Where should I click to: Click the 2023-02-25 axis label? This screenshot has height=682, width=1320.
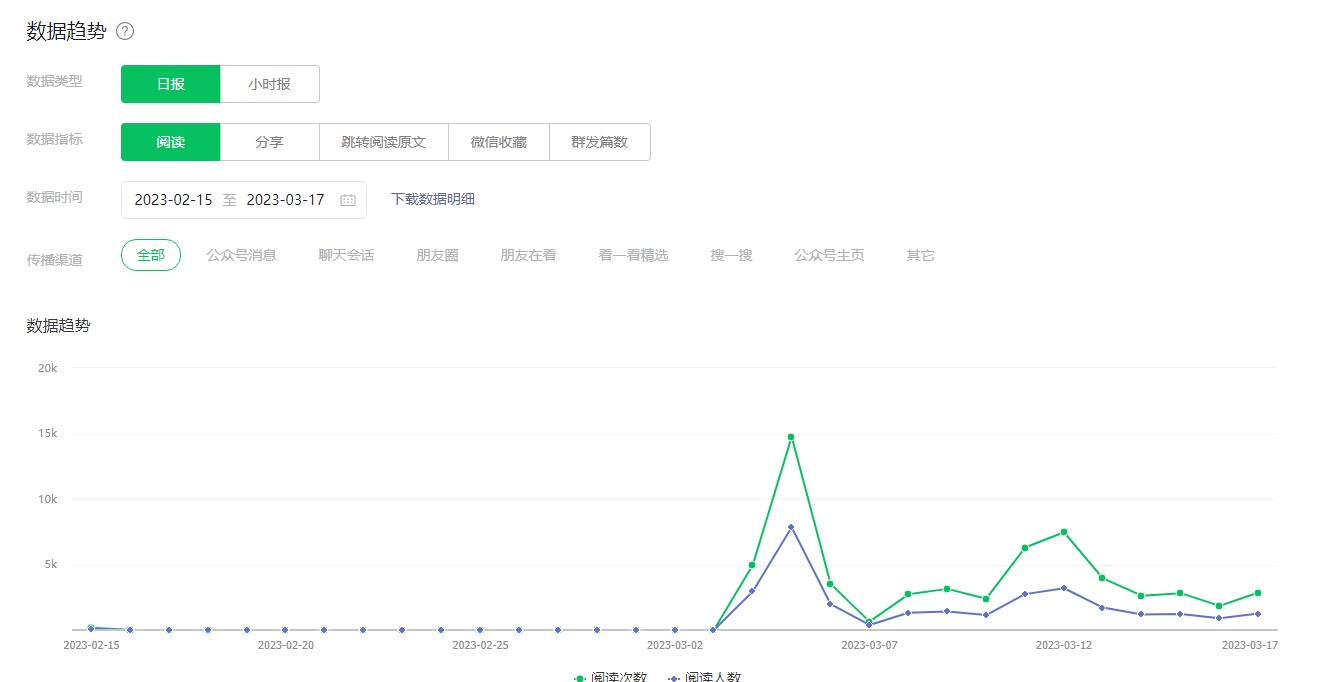[480, 645]
